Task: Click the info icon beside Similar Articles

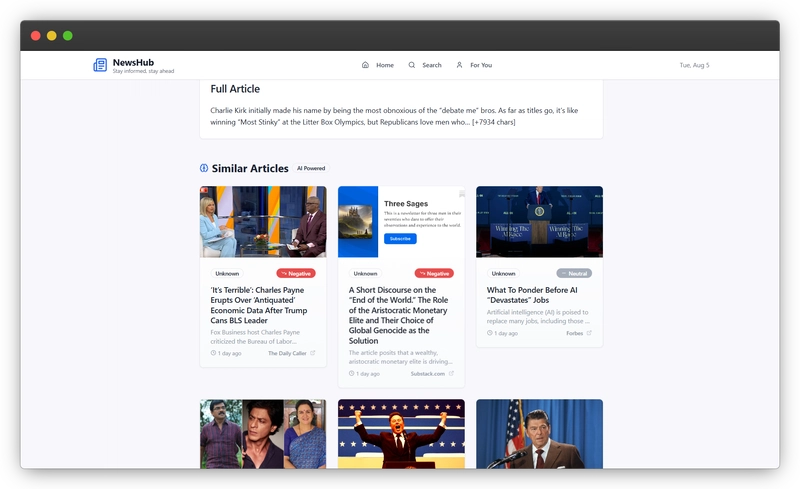Action: pyautogui.click(x=204, y=168)
